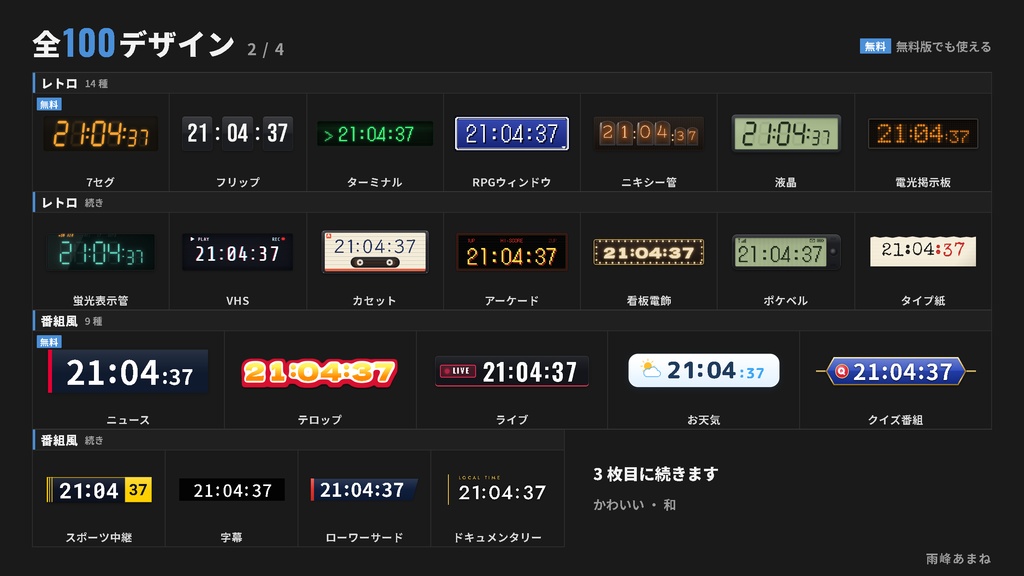Choose the 液晶 LCD clock design
Viewport: 1024px width, 576px height.
(x=786, y=133)
